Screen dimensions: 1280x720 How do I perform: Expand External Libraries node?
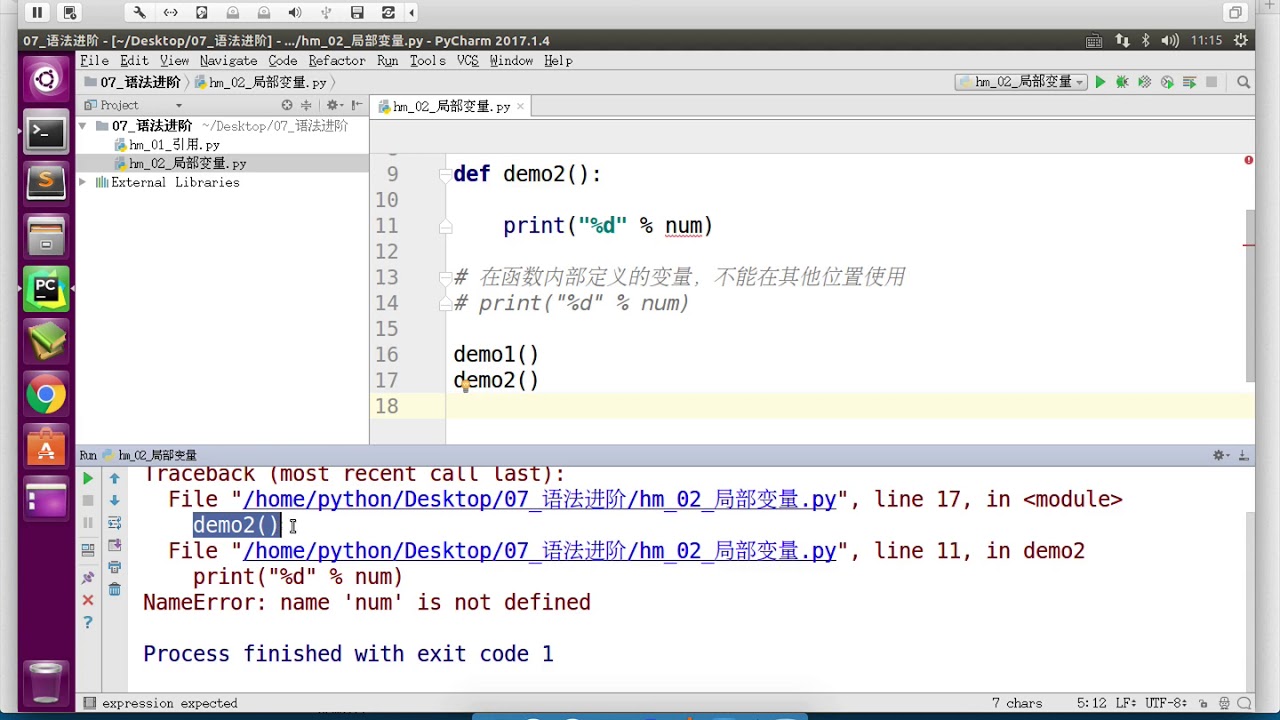point(83,183)
